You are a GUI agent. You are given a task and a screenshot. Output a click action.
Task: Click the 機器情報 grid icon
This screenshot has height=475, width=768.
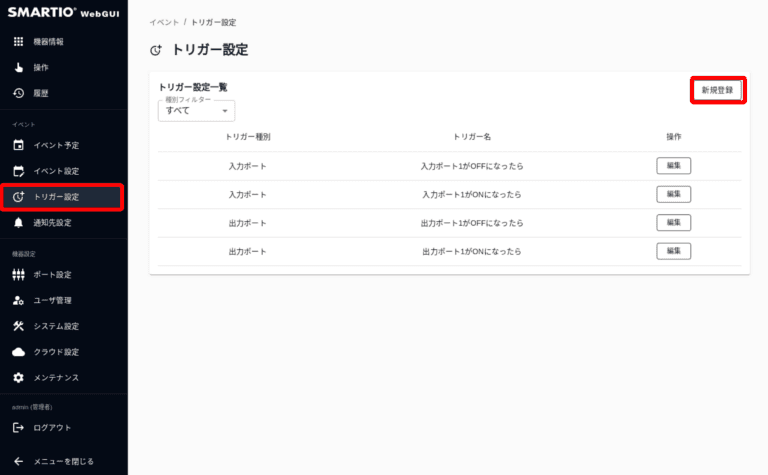[x=18, y=42]
